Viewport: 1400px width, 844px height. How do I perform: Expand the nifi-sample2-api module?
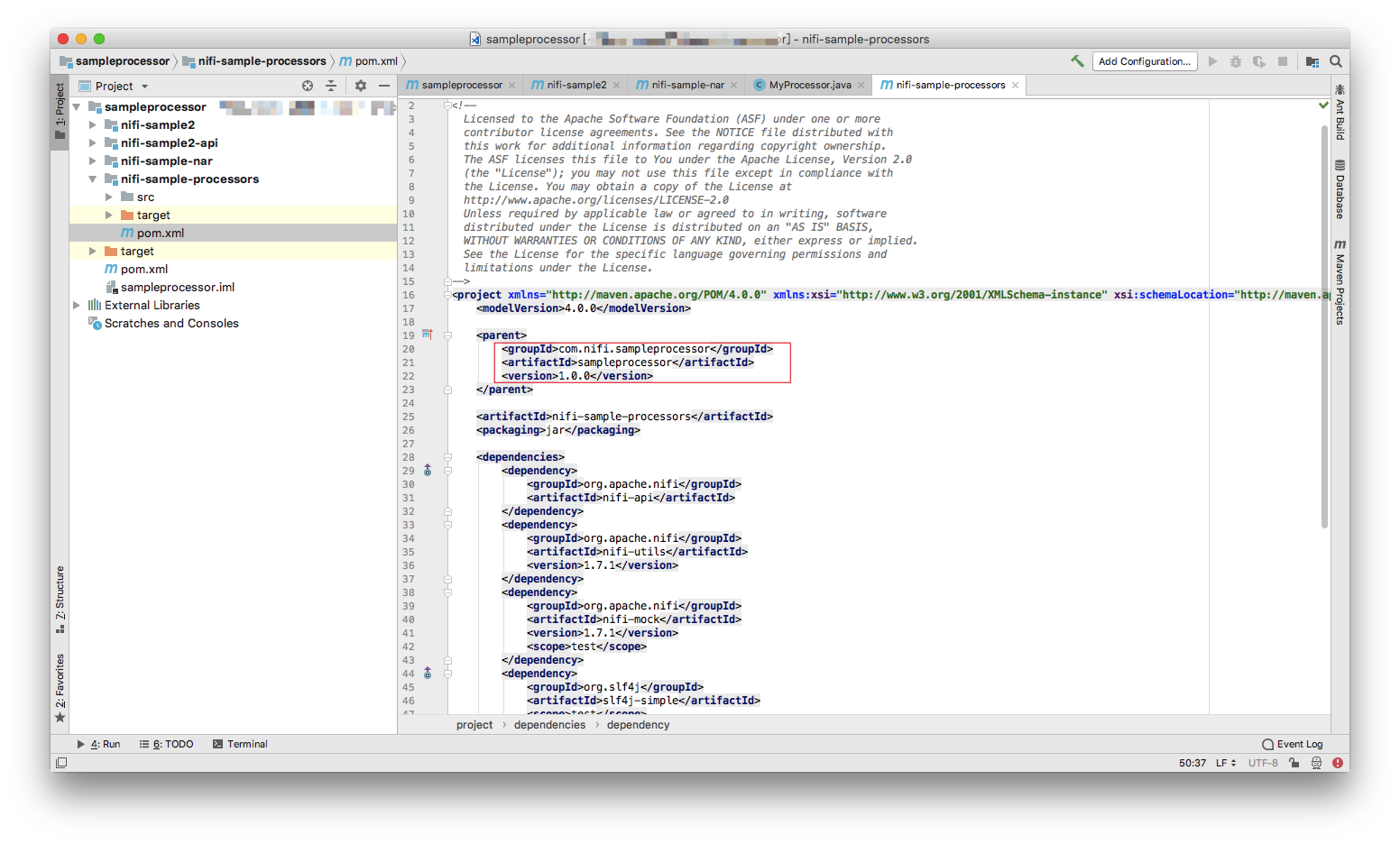click(92, 142)
